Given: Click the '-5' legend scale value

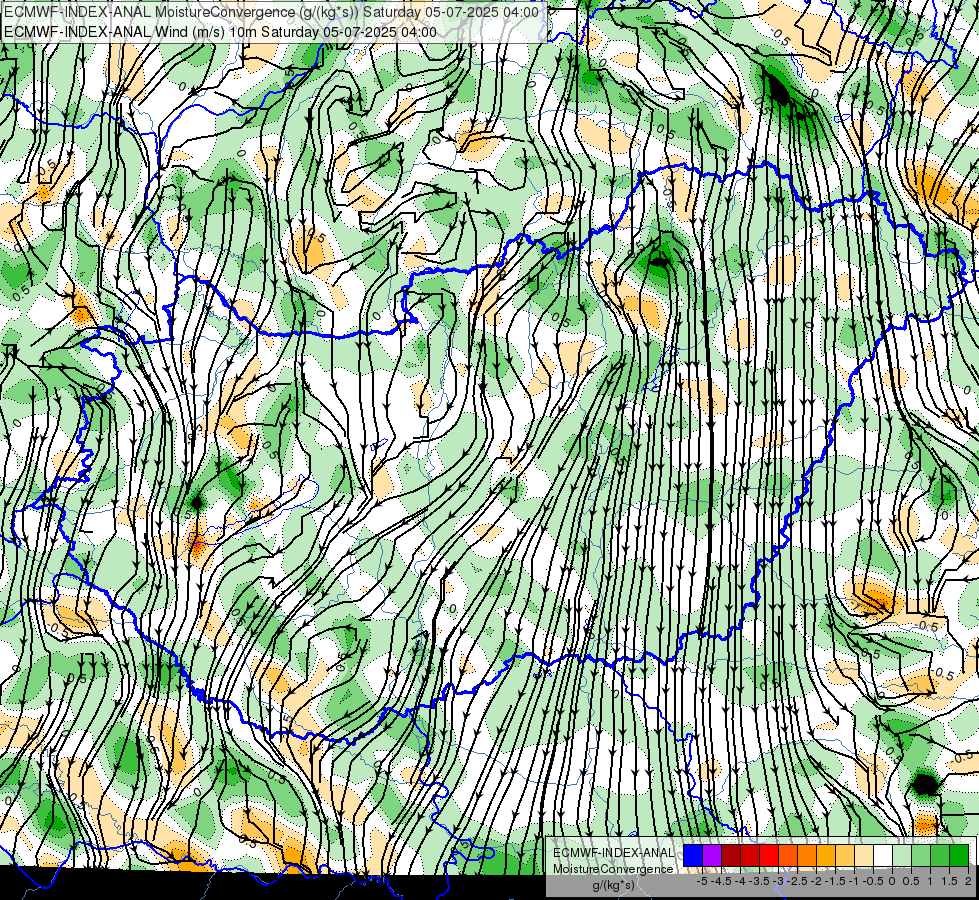Looking at the screenshot, I should click(702, 881).
